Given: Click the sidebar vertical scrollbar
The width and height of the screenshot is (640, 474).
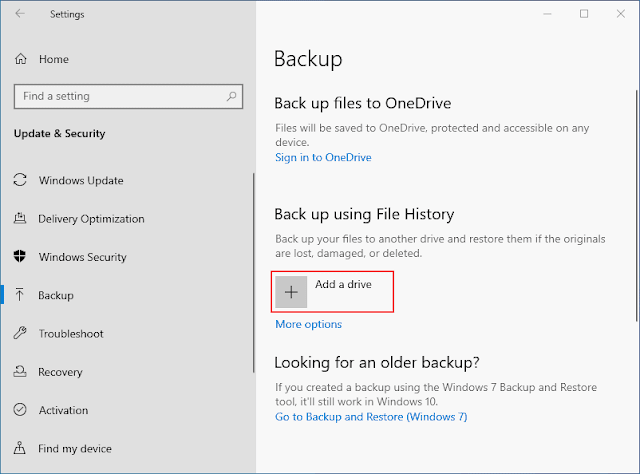Looking at the screenshot, I should (253, 273).
